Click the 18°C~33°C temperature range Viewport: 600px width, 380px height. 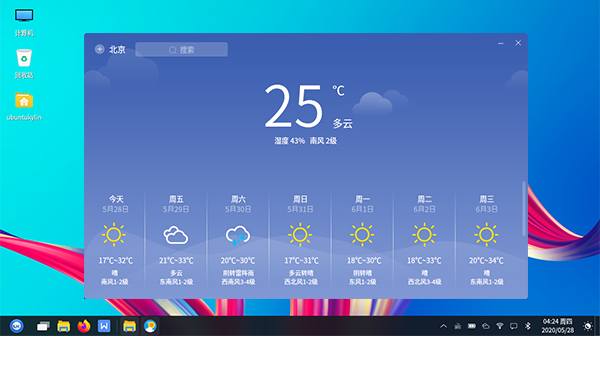(x=424, y=261)
